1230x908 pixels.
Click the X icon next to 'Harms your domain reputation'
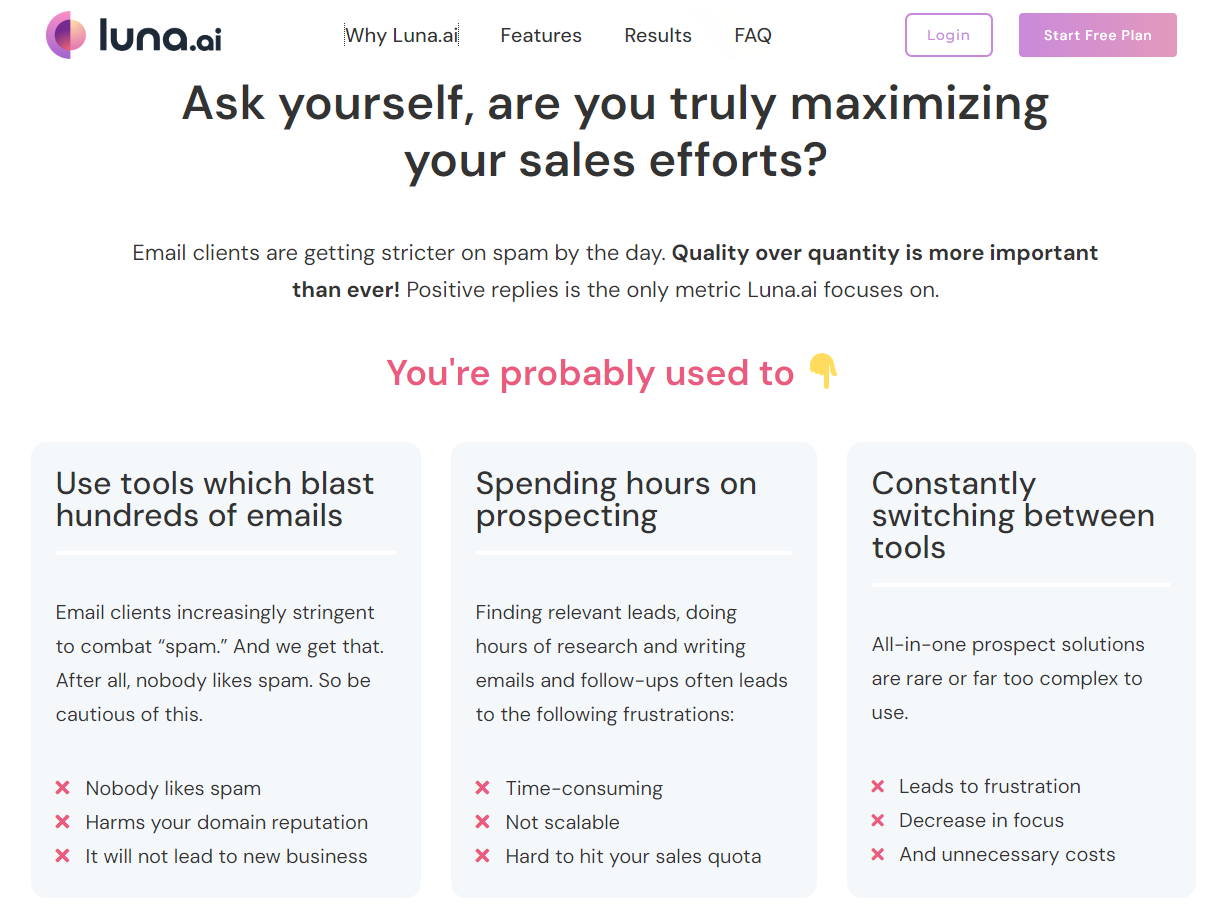tap(63, 822)
